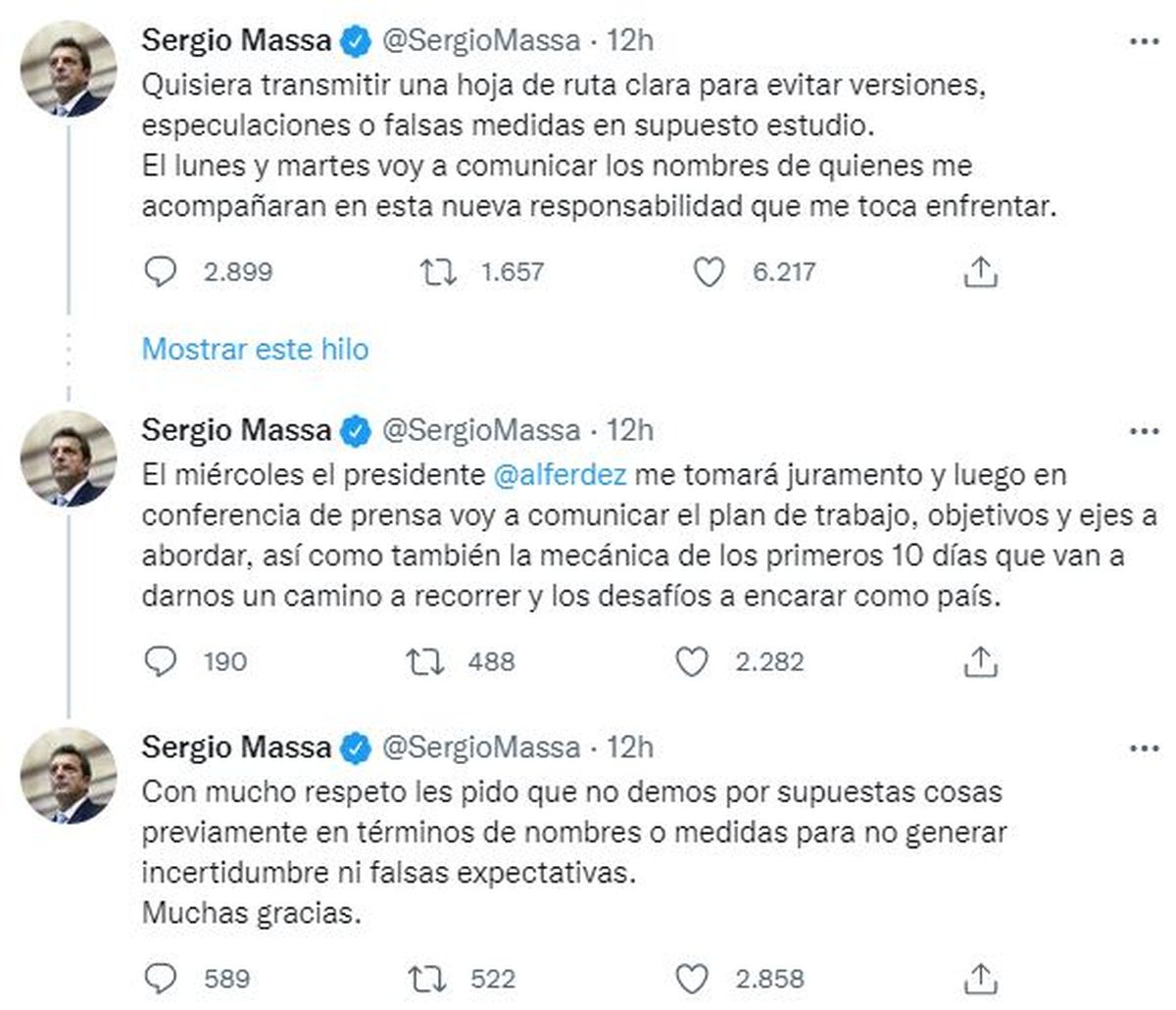The width and height of the screenshot is (1176, 1010).
Task: Open the profile photo on the first tweet
Action: coord(69,69)
